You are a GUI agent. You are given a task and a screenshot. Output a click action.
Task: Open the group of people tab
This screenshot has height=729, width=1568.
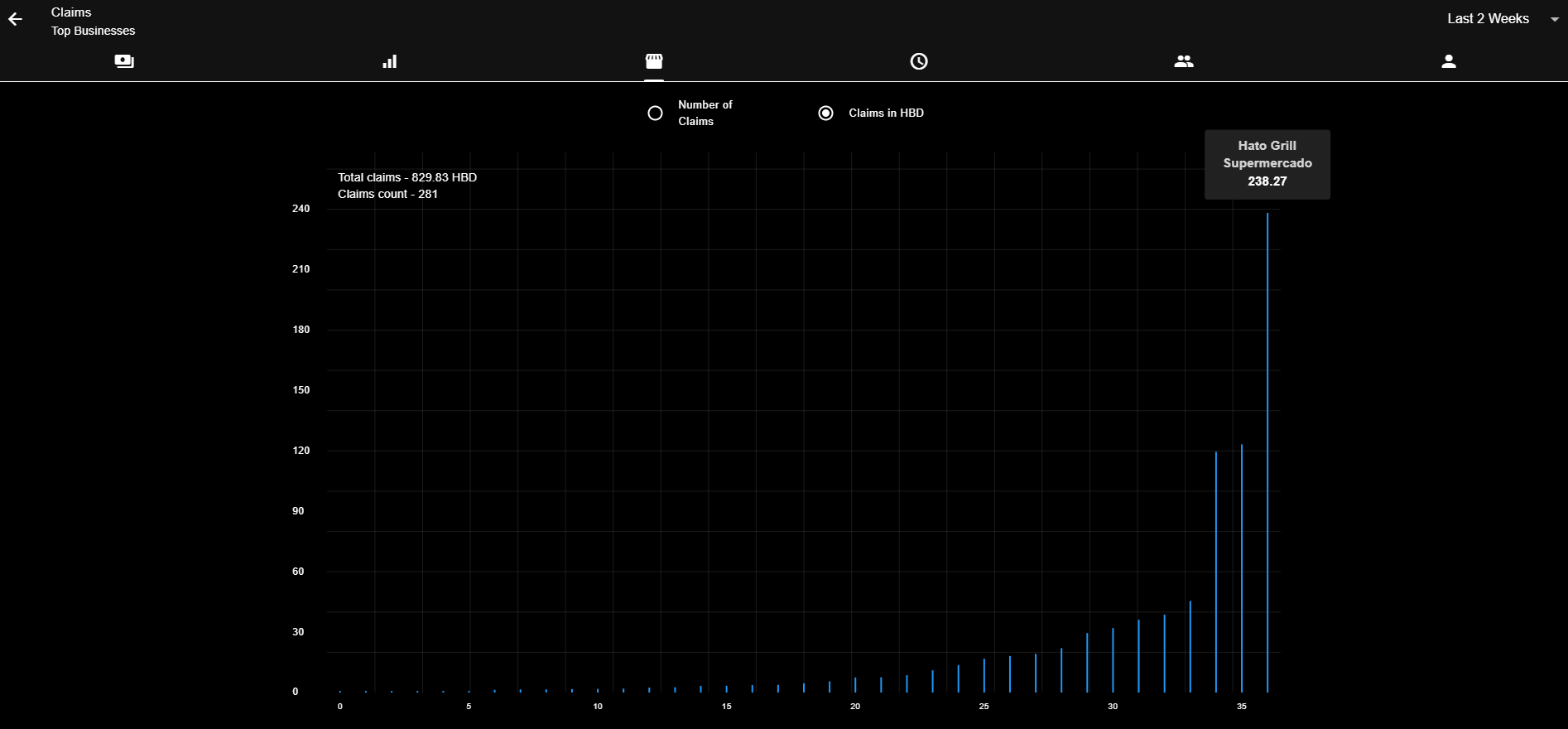point(1184,61)
